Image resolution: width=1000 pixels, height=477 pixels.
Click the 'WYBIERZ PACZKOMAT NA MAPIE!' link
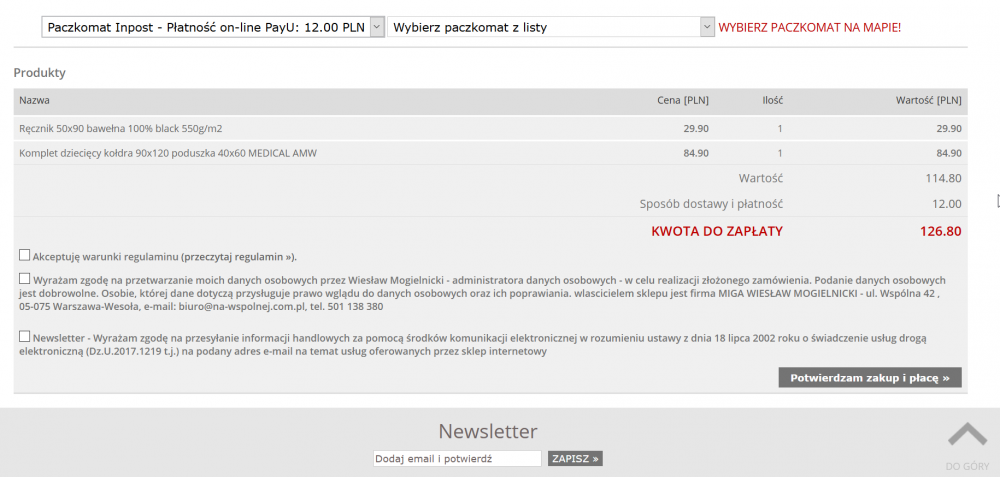point(810,27)
